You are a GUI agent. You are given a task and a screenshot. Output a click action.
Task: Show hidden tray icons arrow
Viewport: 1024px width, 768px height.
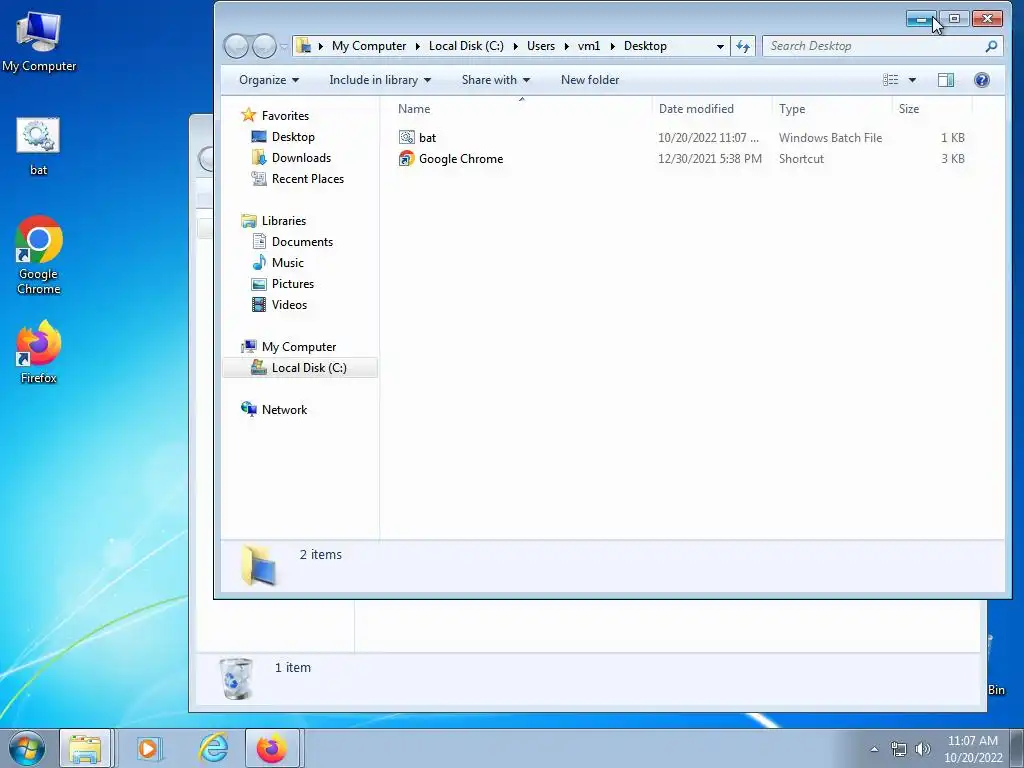[874, 749]
